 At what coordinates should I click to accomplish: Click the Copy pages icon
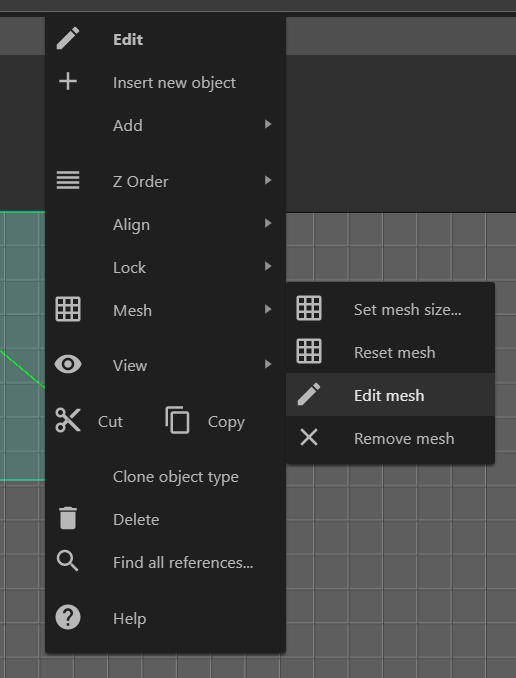[x=177, y=420]
